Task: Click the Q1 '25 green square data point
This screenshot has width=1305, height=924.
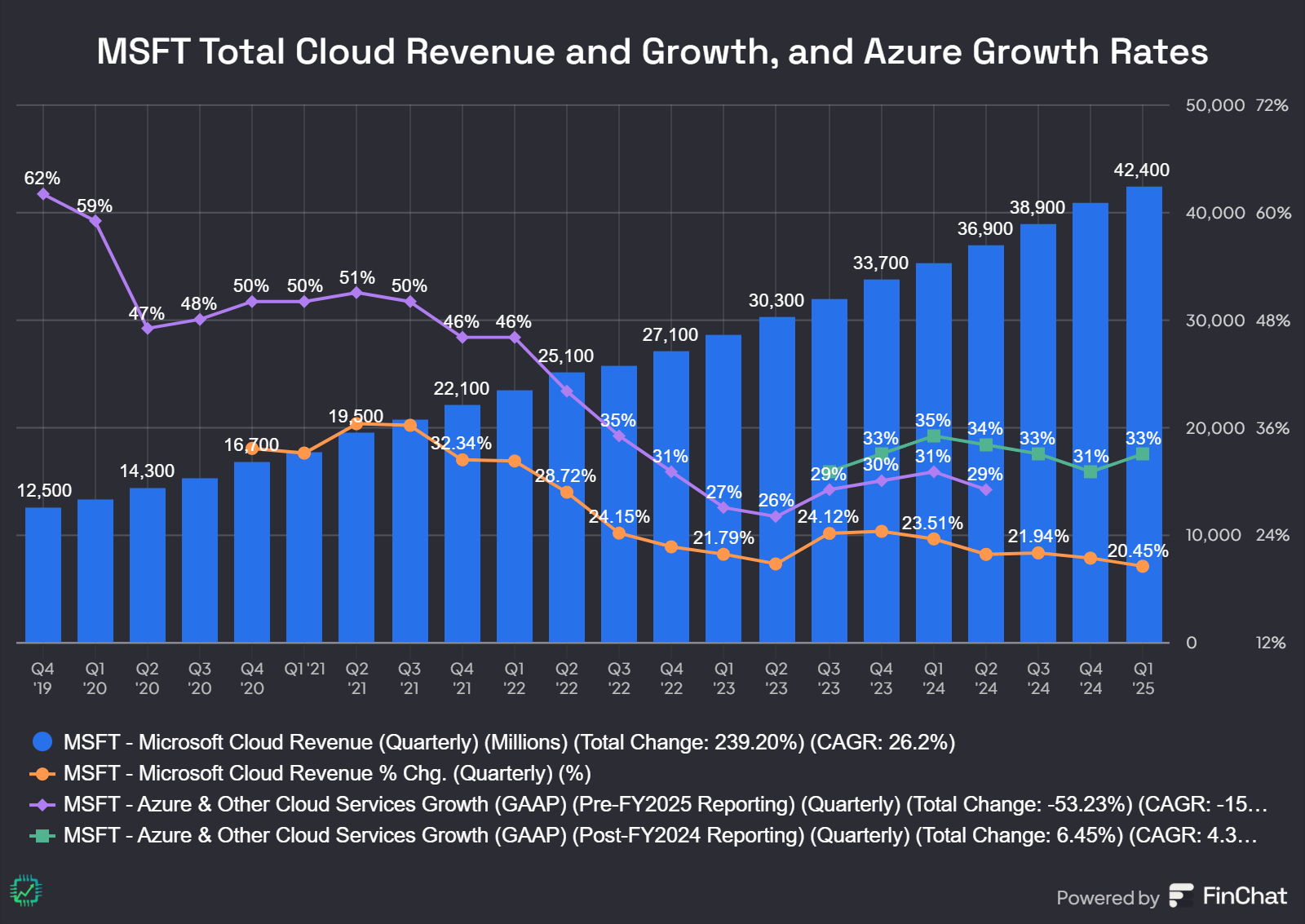Action: click(x=1143, y=453)
